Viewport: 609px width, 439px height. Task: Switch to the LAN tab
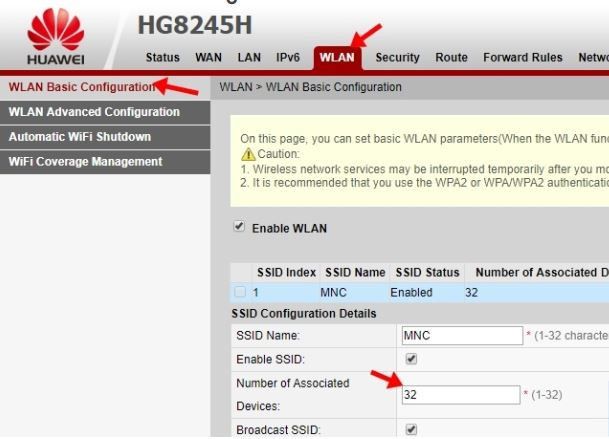coord(249,57)
